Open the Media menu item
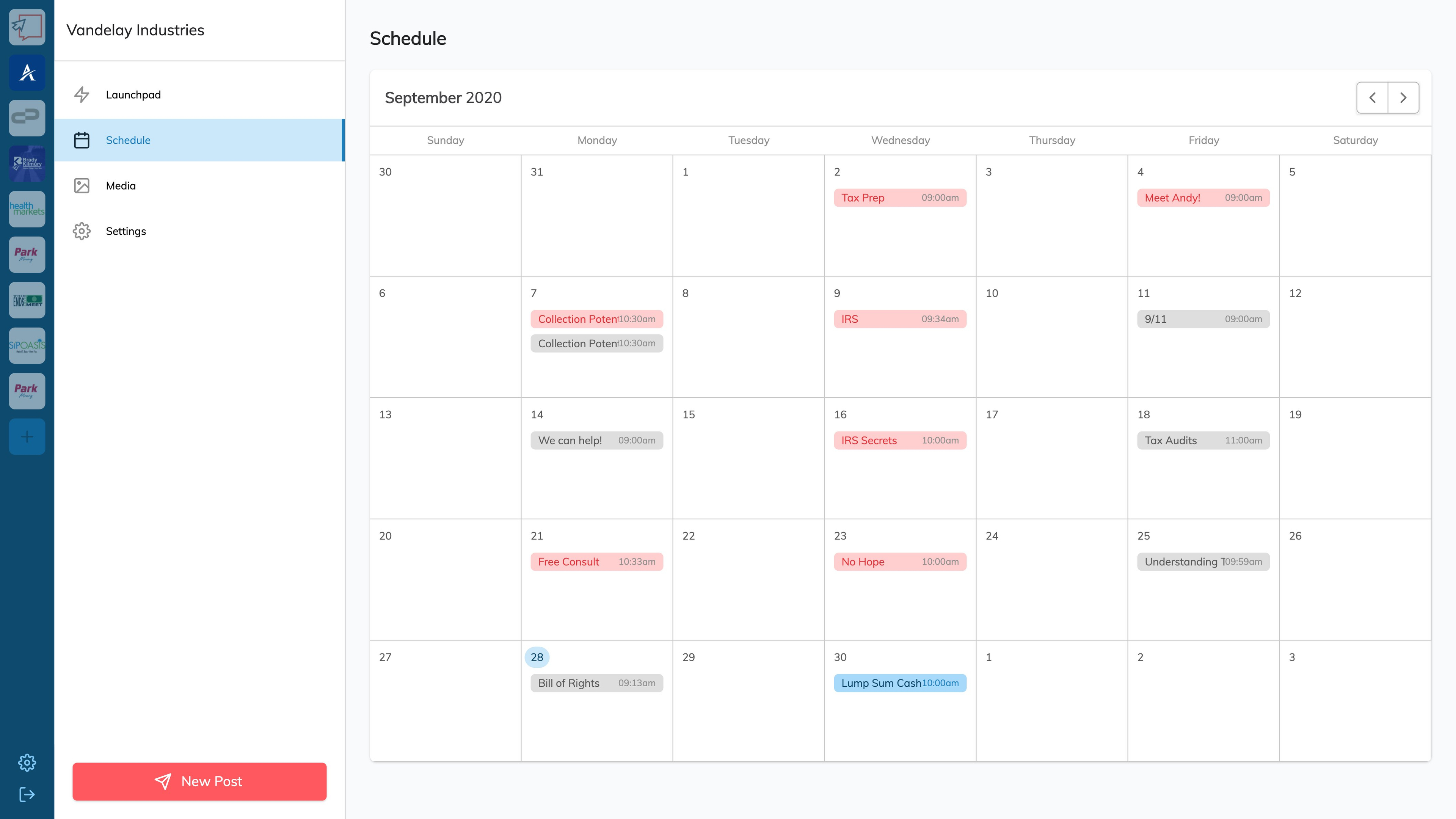 click(121, 185)
